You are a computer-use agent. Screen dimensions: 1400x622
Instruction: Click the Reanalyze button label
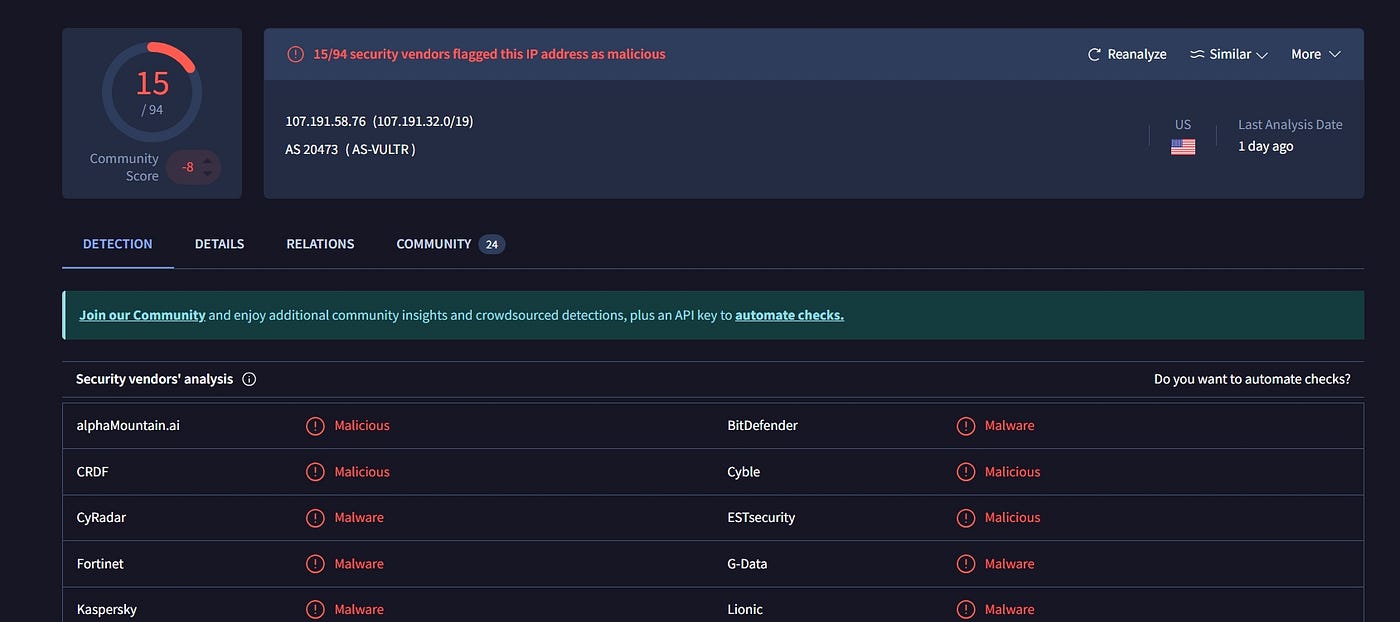(1137, 54)
